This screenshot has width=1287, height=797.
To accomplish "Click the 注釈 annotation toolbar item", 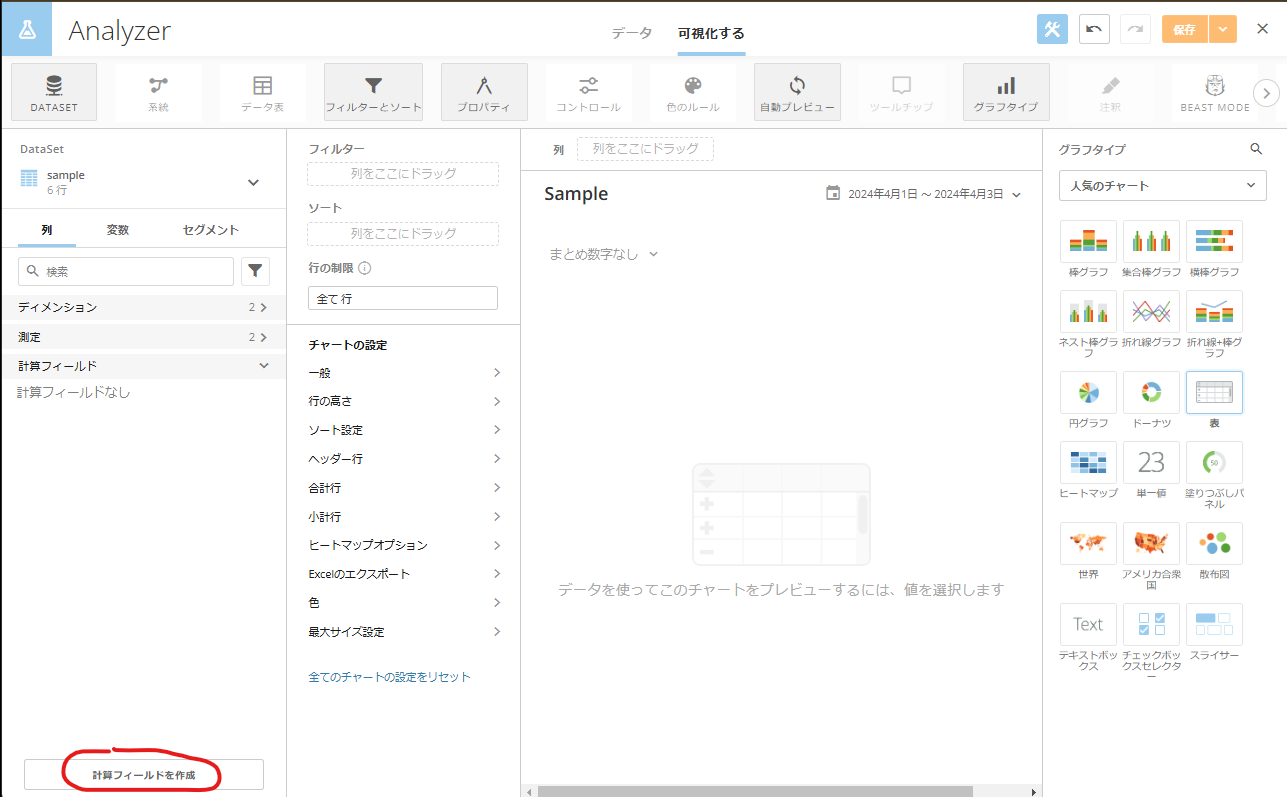I will pyautogui.click(x=1111, y=92).
